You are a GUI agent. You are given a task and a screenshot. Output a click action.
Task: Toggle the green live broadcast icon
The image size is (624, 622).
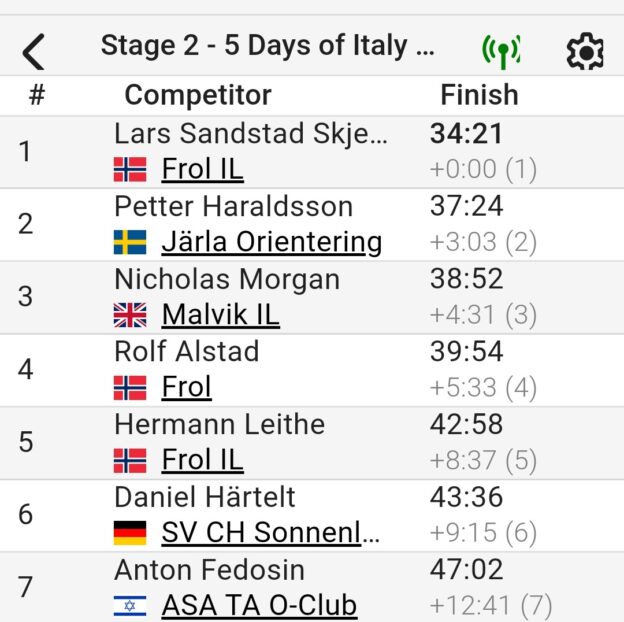pos(501,49)
